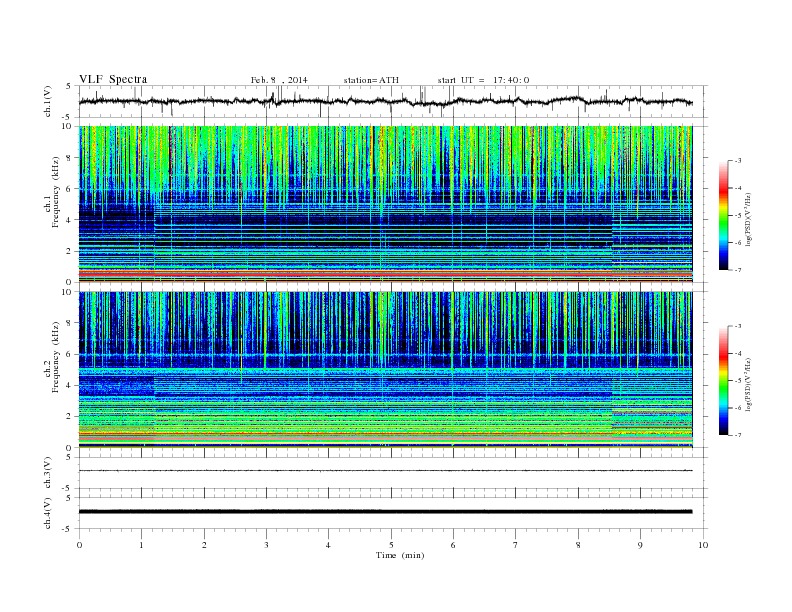Click the "10" tick at the time axis end
The height and width of the screenshot is (612, 792).
(x=703, y=545)
